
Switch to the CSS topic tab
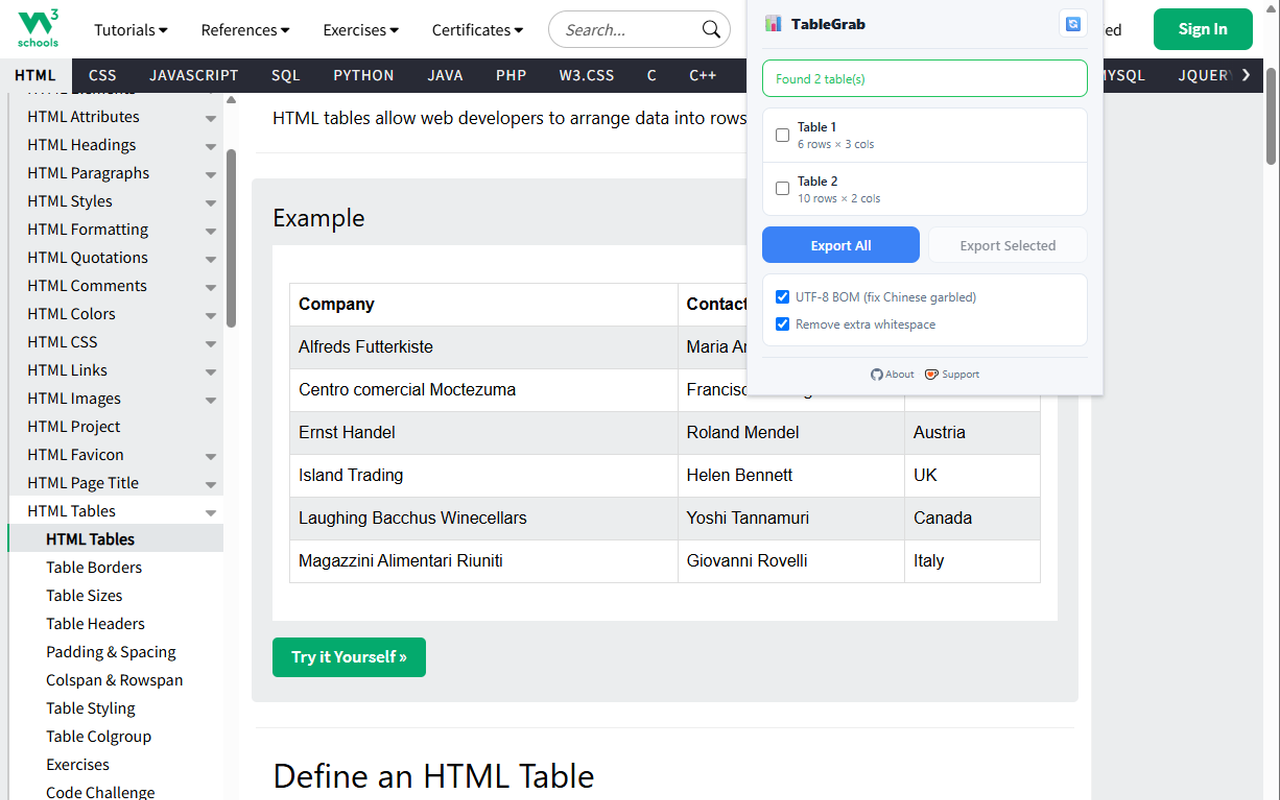click(x=102, y=75)
